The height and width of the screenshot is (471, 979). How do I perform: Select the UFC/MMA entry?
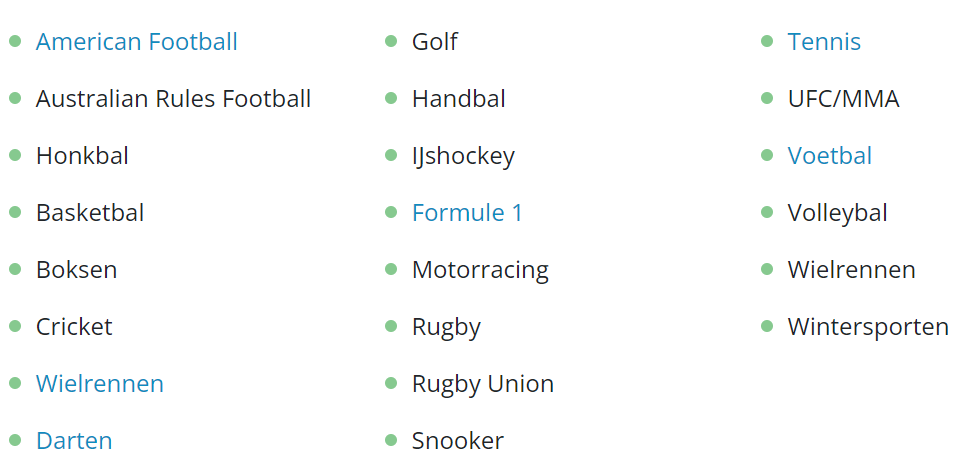(844, 99)
